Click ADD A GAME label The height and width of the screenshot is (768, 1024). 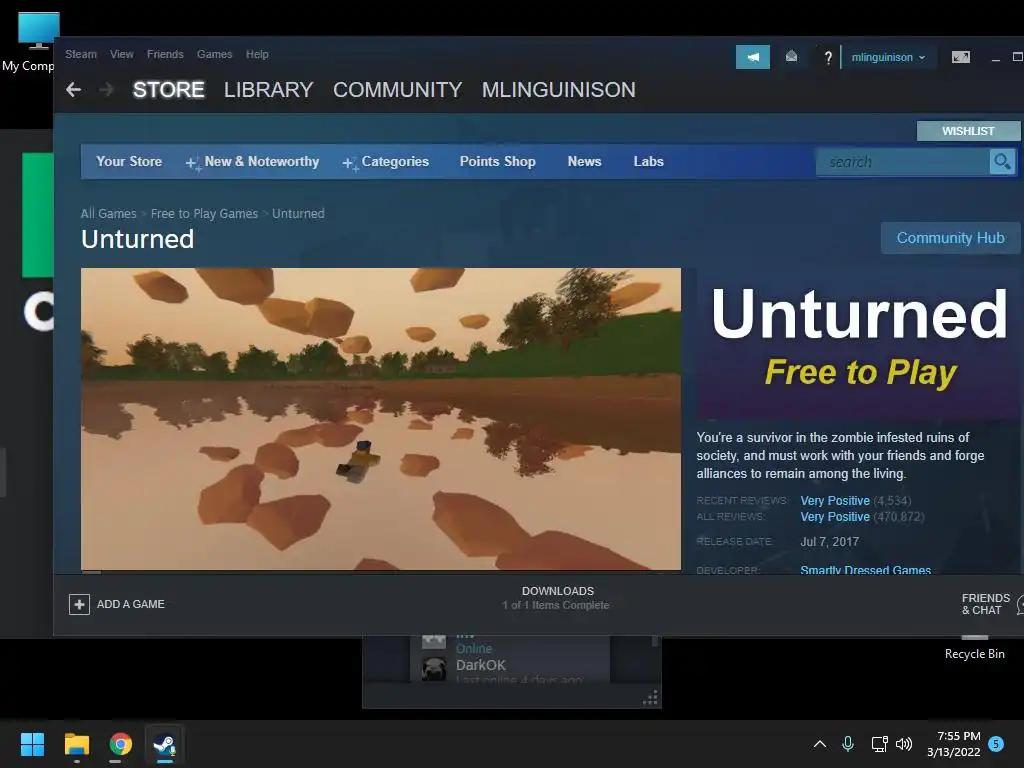(131, 604)
